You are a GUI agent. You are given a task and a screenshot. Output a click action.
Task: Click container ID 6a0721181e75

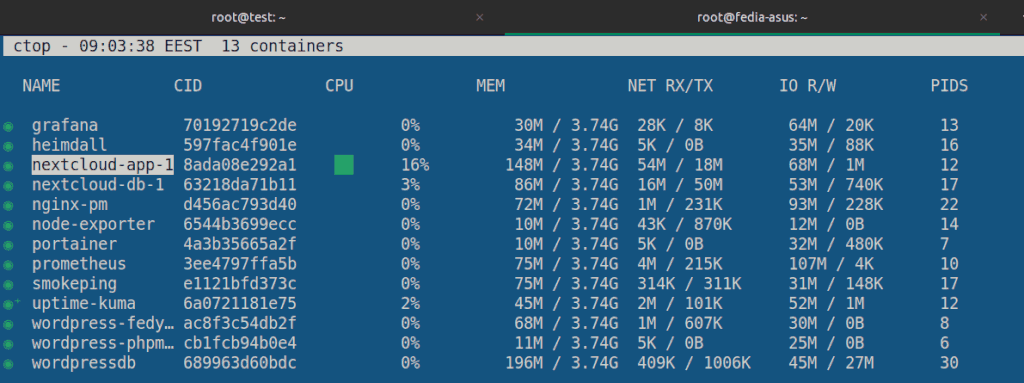(240, 304)
